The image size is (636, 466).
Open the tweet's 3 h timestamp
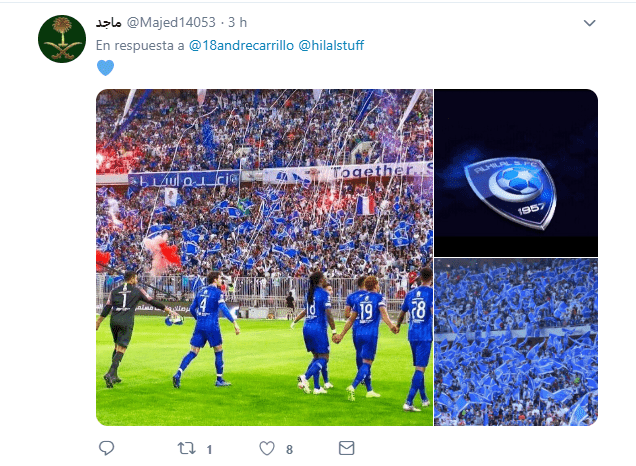point(238,22)
